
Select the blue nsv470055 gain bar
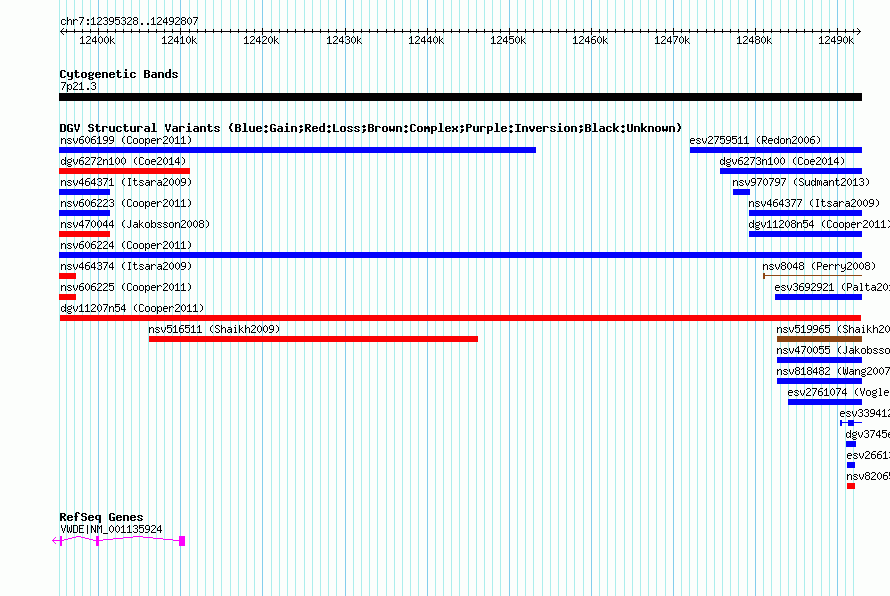point(819,360)
